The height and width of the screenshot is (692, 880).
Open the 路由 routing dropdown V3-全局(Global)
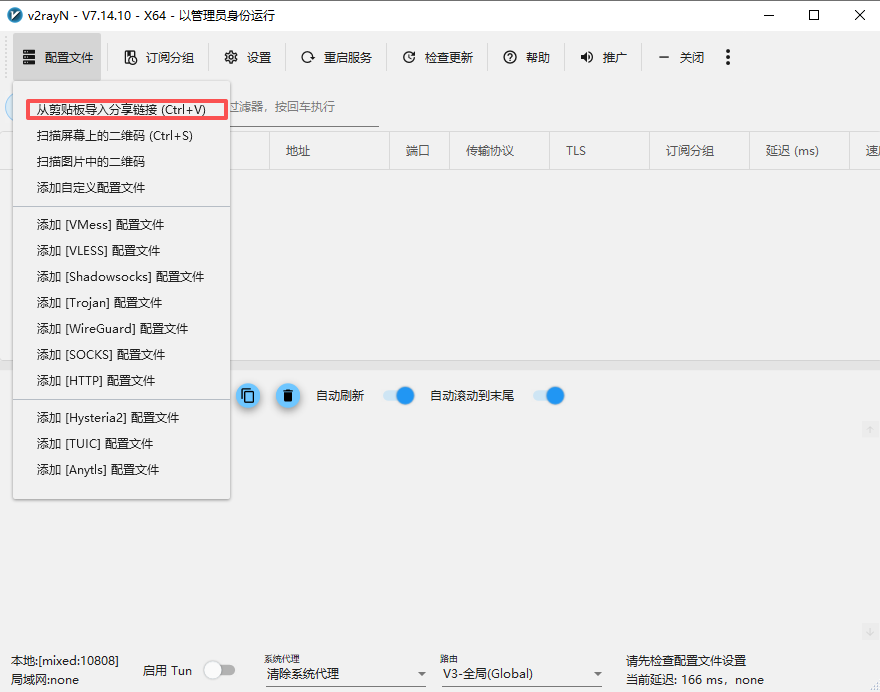pyautogui.click(x=522, y=674)
